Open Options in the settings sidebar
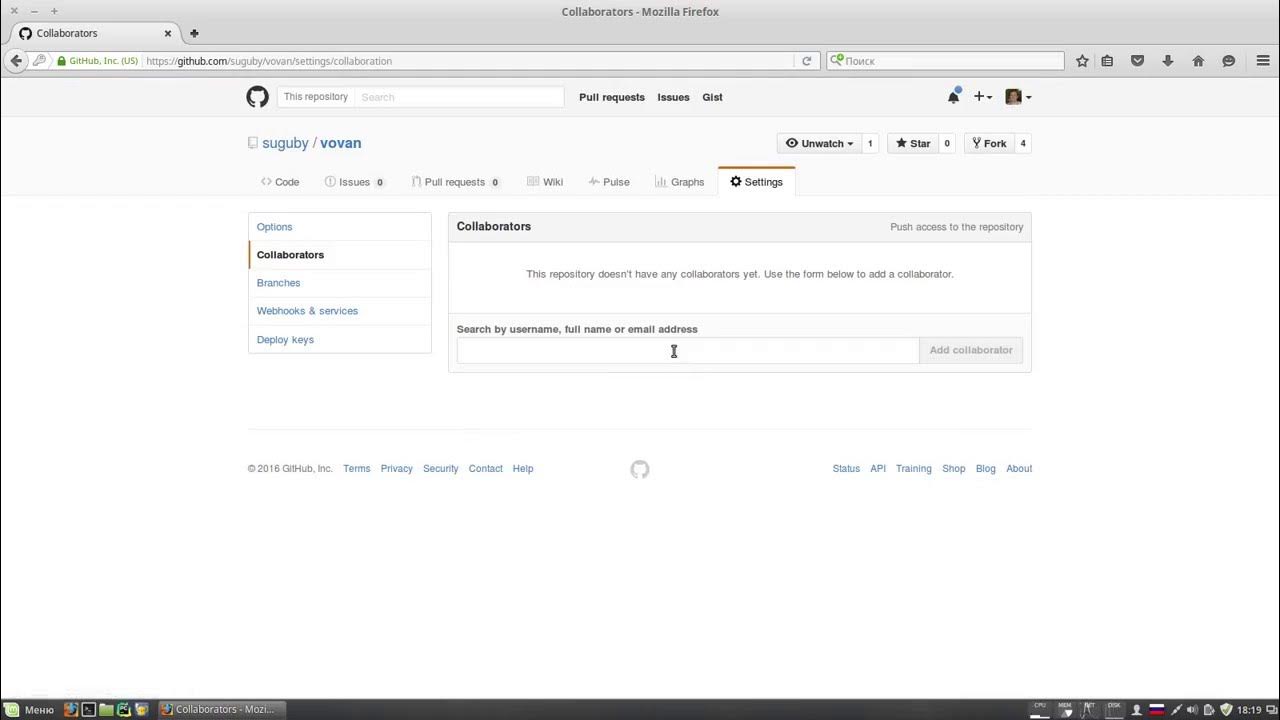 pyautogui.click(x=340, y=227)
